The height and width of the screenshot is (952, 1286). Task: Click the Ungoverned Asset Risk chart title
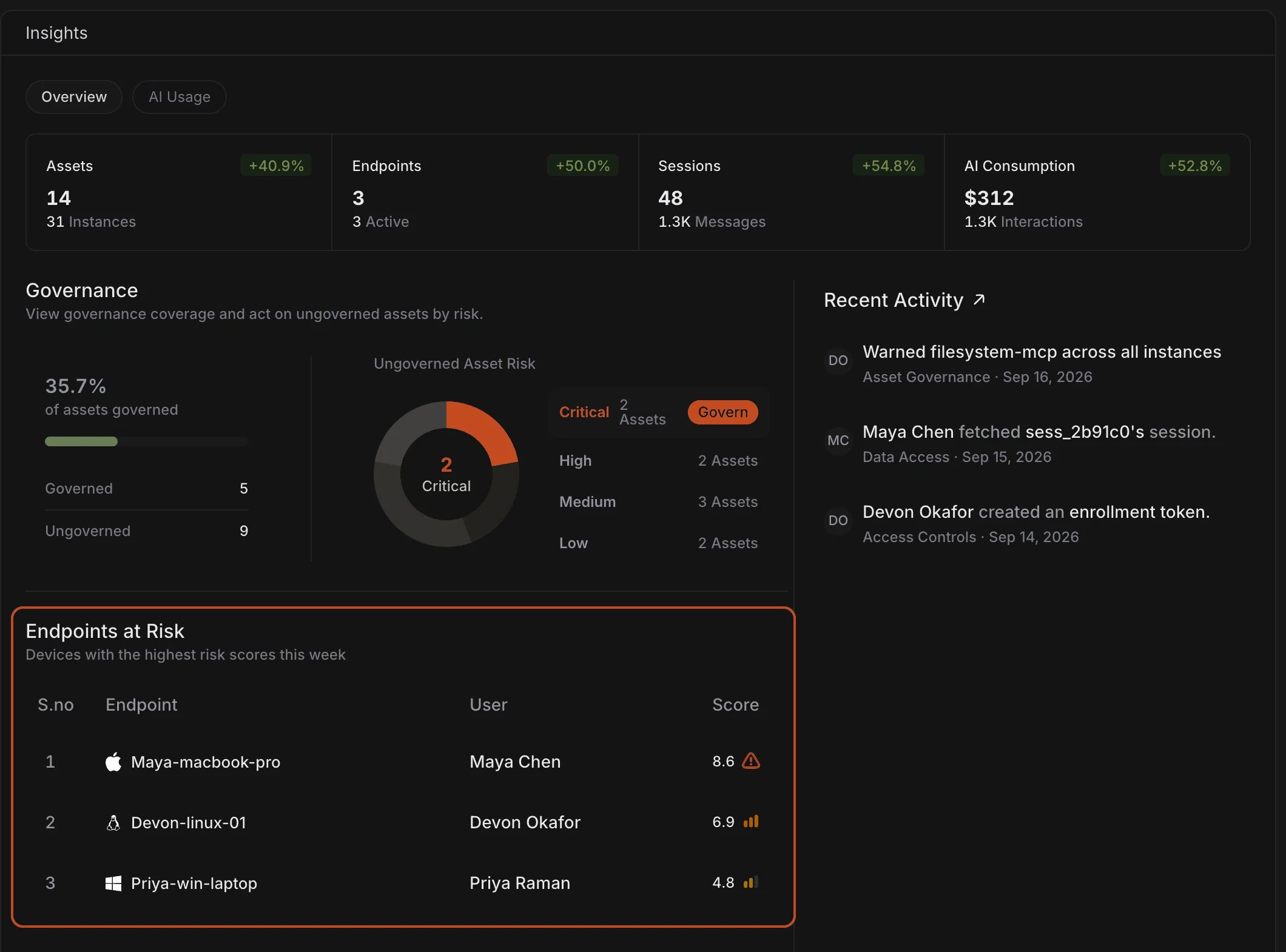454,364
